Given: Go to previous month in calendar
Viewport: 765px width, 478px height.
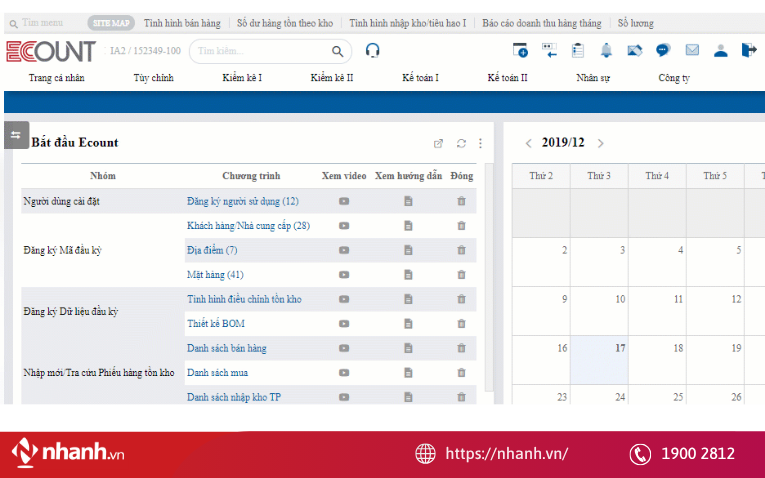Looking at the screenshot, I should [x=528, y=143].
